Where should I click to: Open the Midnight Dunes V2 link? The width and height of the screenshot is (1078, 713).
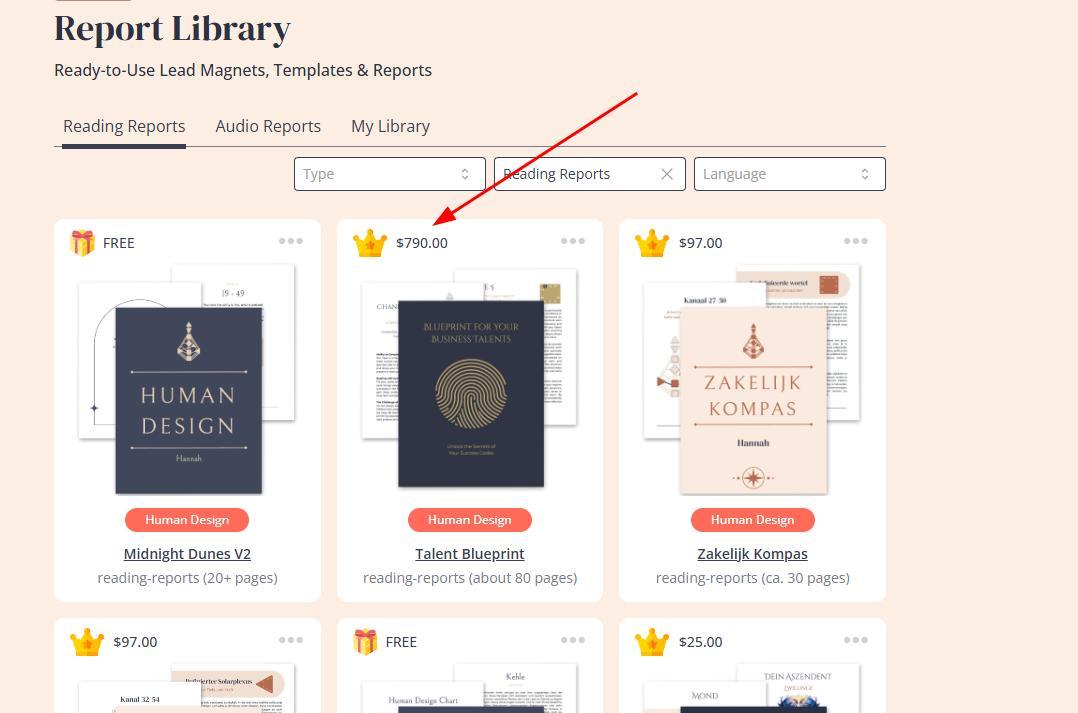click(187, 553)
